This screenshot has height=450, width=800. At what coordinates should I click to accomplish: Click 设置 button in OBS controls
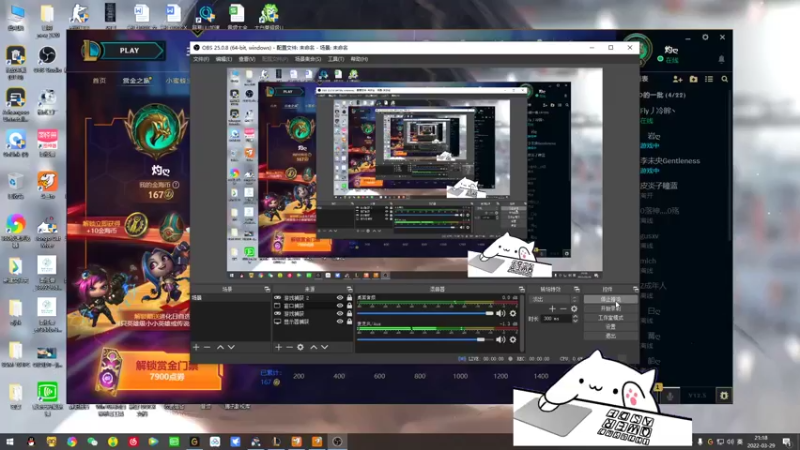click(x=611, y=327)
